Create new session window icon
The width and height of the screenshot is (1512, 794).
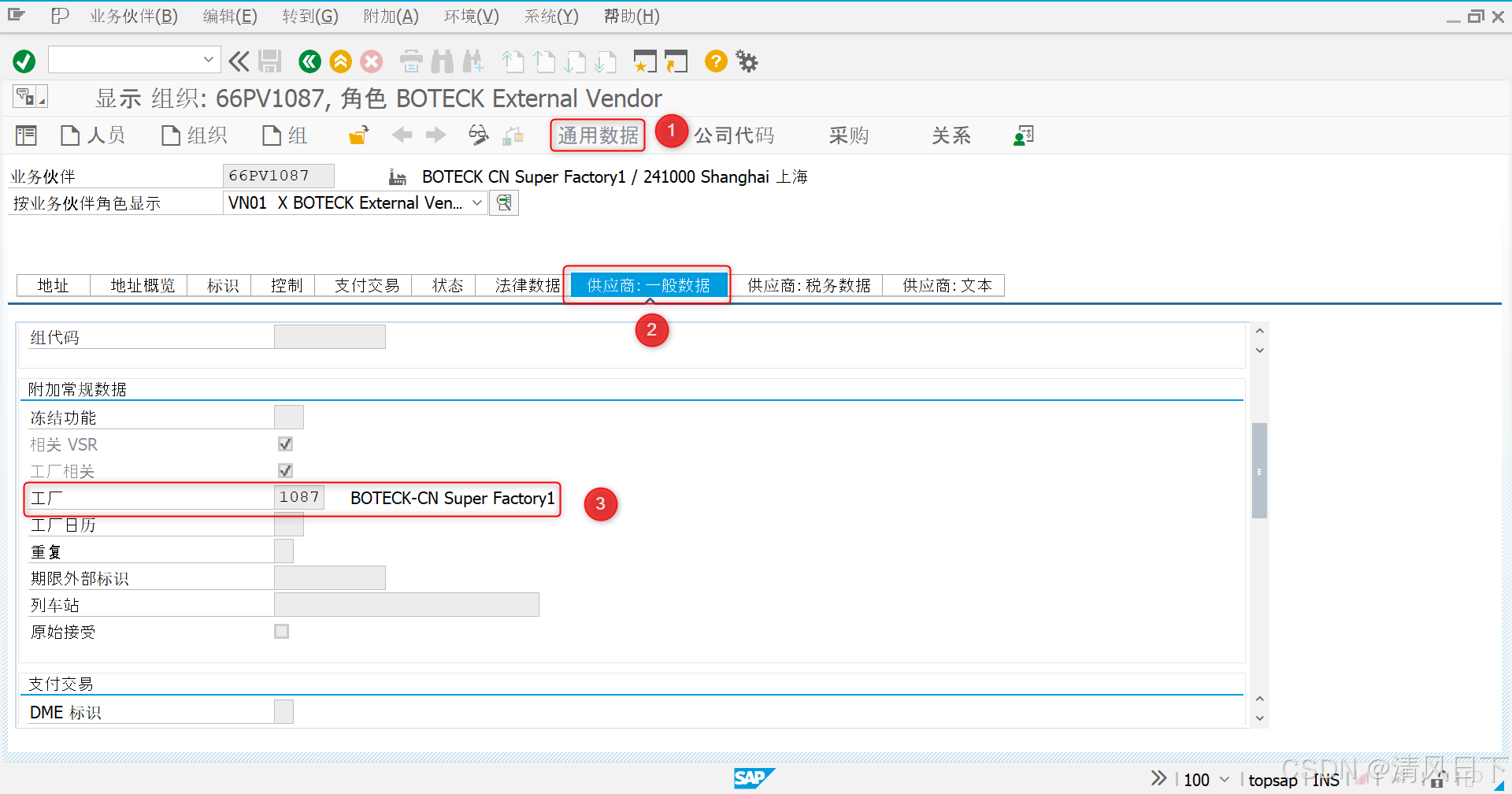645,61
